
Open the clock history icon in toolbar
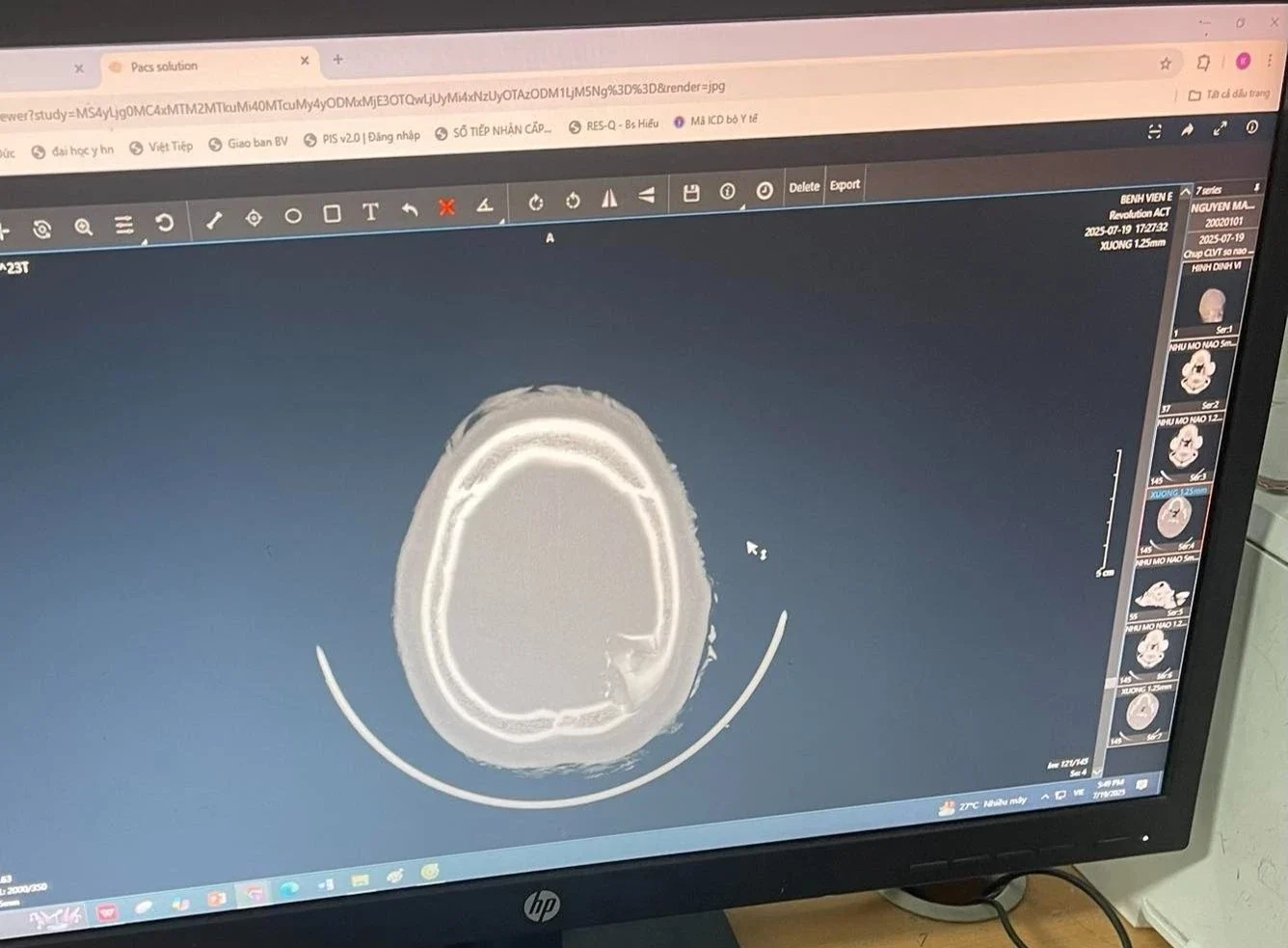[765, 190]
